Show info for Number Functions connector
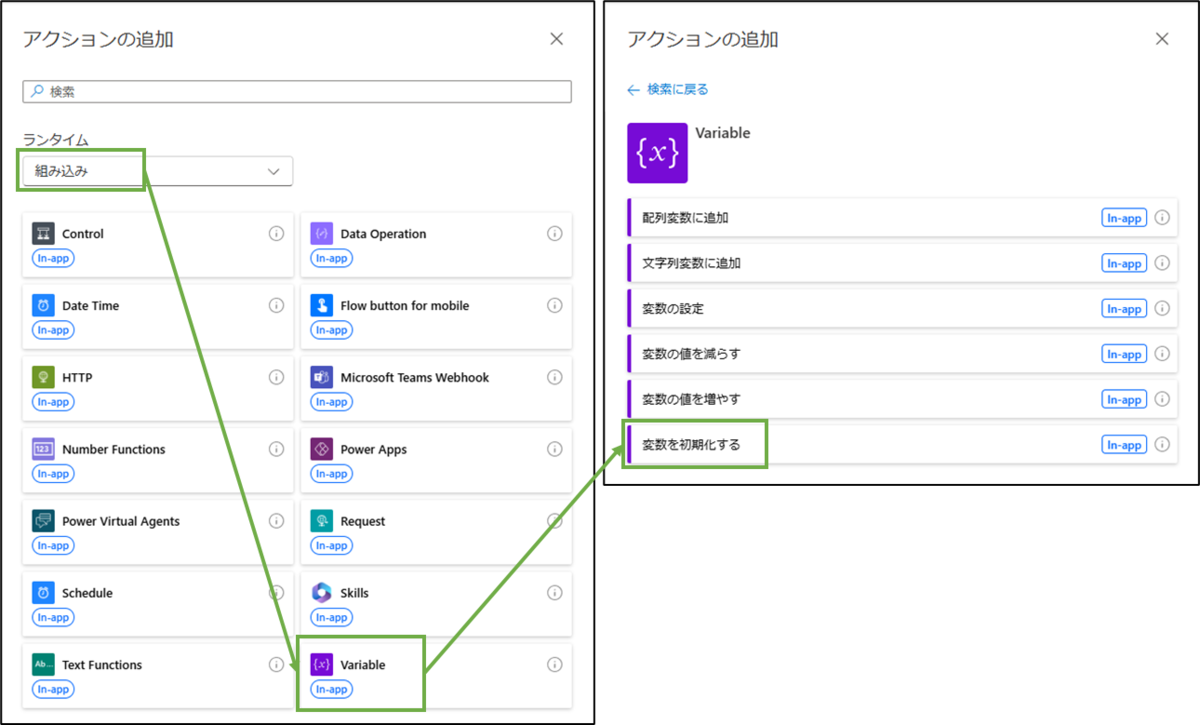 (x=276, y=450)
